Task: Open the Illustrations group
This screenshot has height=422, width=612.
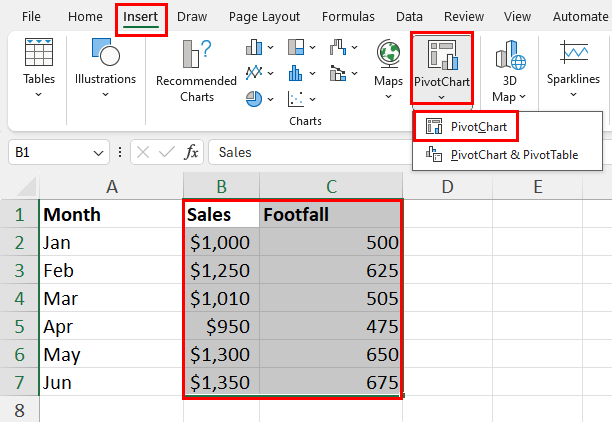Action: pyautogui.click(x=105, y=68)
